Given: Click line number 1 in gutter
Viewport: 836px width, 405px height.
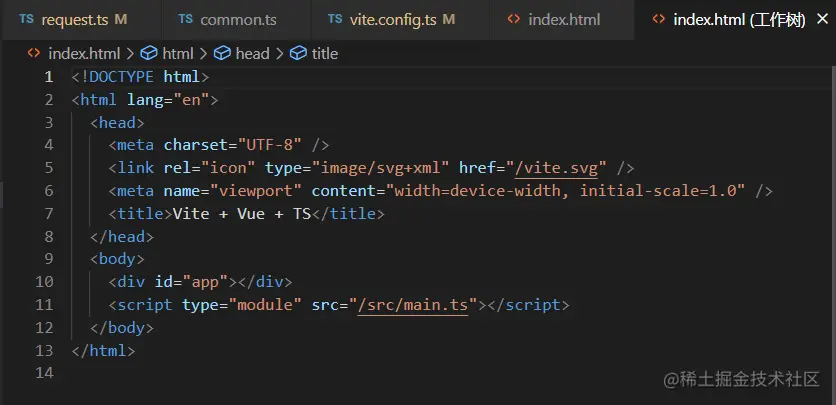Looking at the screenshot, I should 49,77.
